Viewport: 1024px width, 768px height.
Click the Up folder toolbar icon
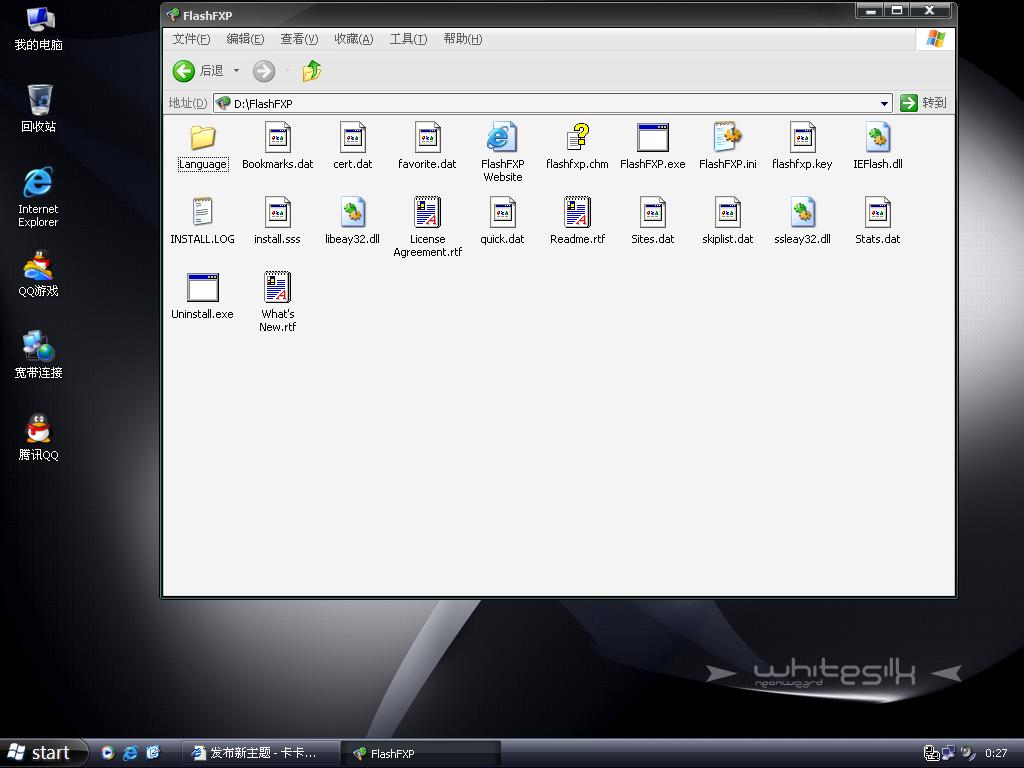pyautogui.click(x=312, y=71)
